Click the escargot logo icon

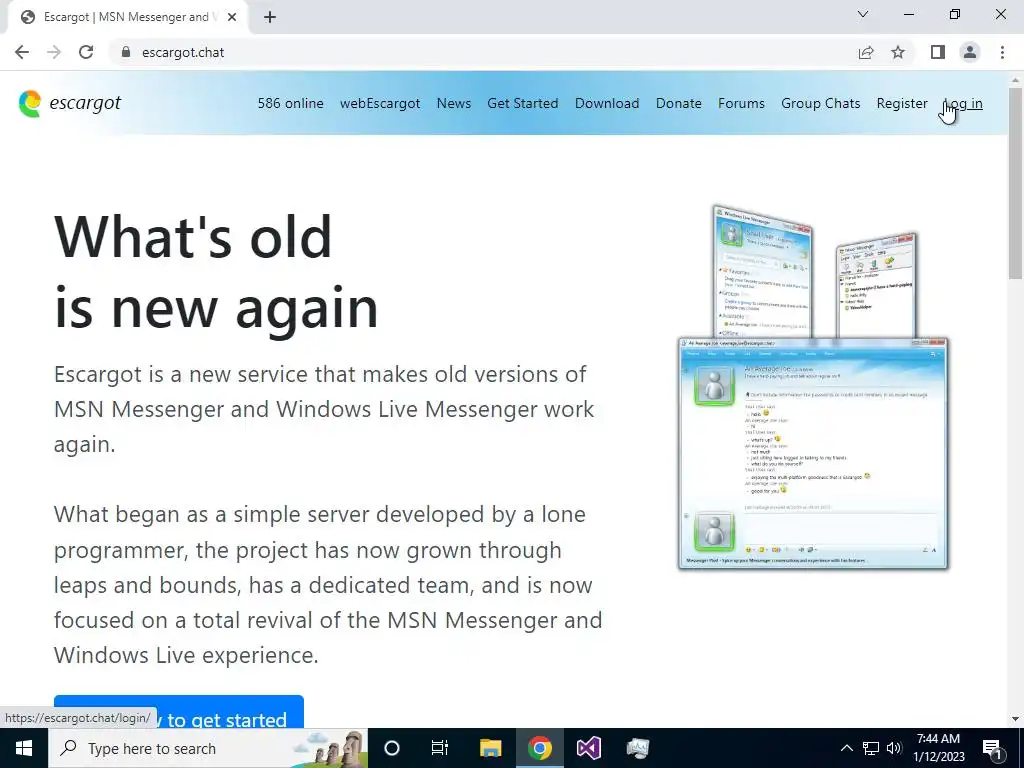click(30, 104)
